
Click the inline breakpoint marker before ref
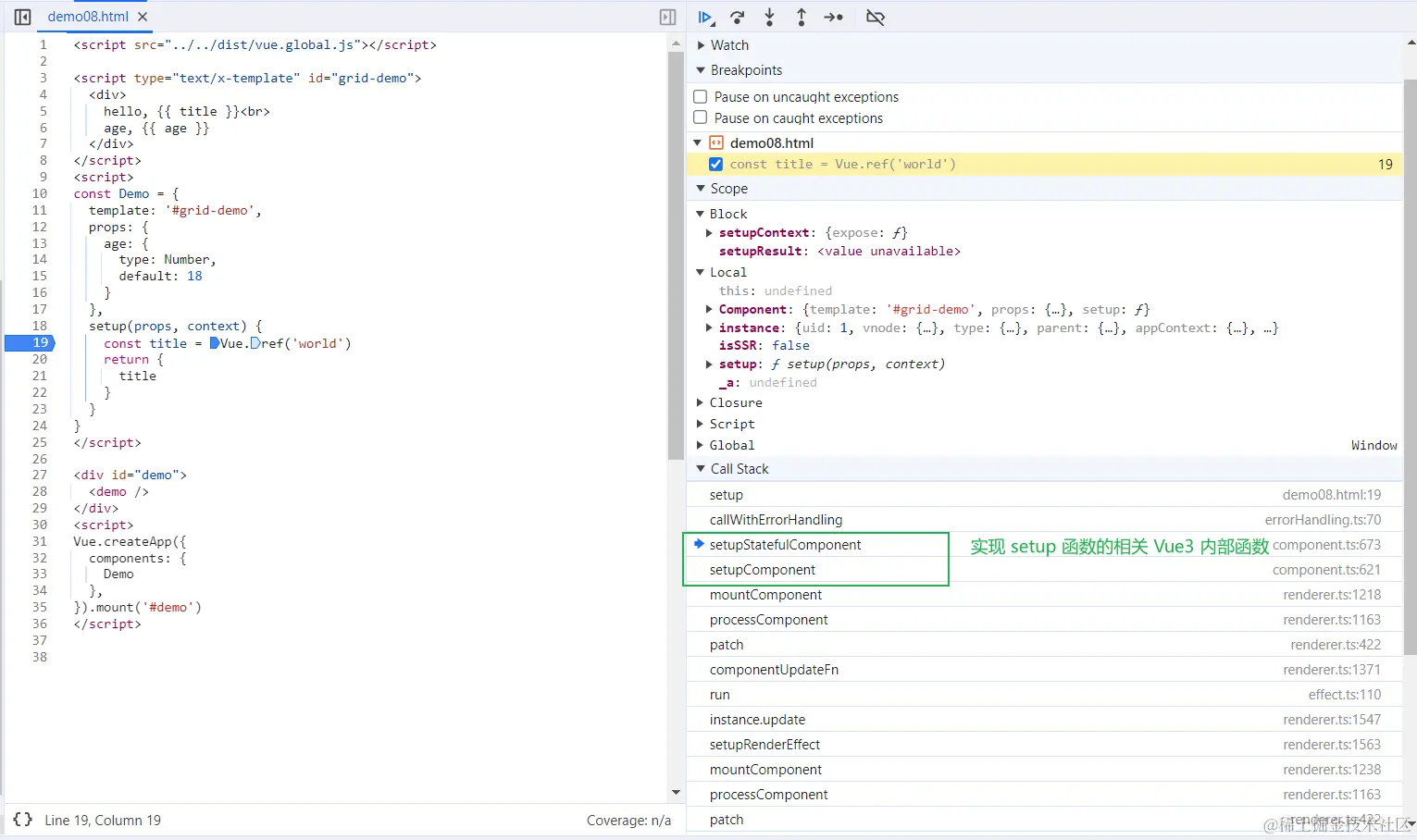pos(255,343)
